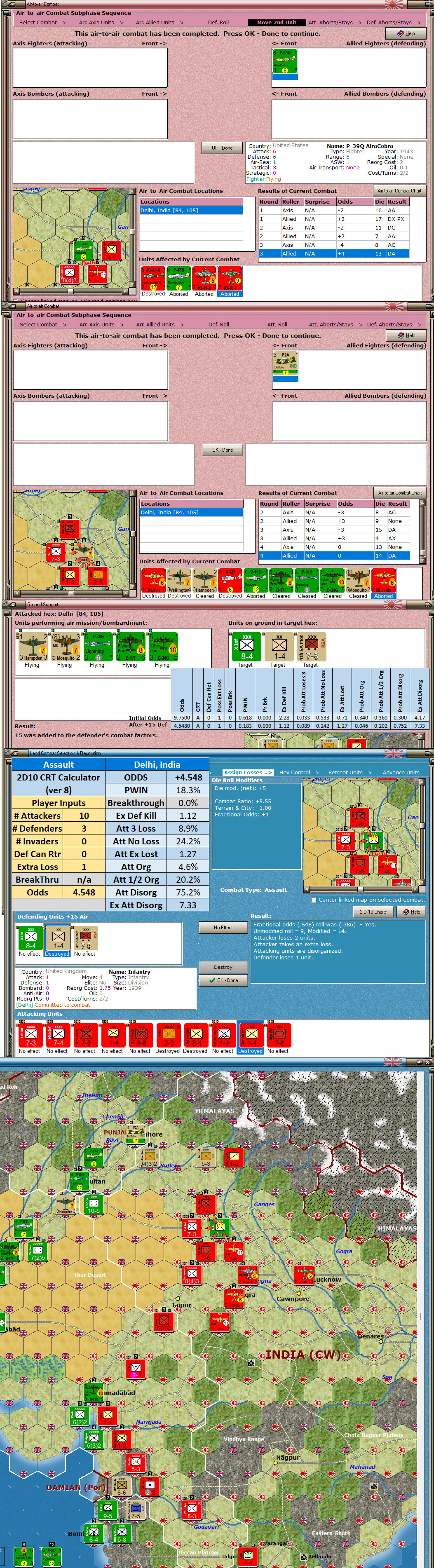Click the 6-4 unit near Bombay
Viewport: 434px width, 1568px height.
tap(93, 1534)
